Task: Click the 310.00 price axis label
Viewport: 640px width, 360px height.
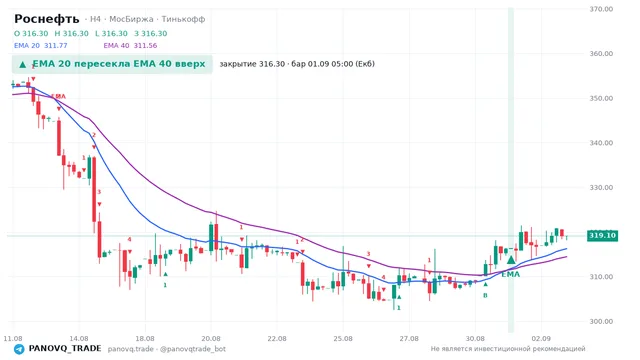Action: pos(601,277)
